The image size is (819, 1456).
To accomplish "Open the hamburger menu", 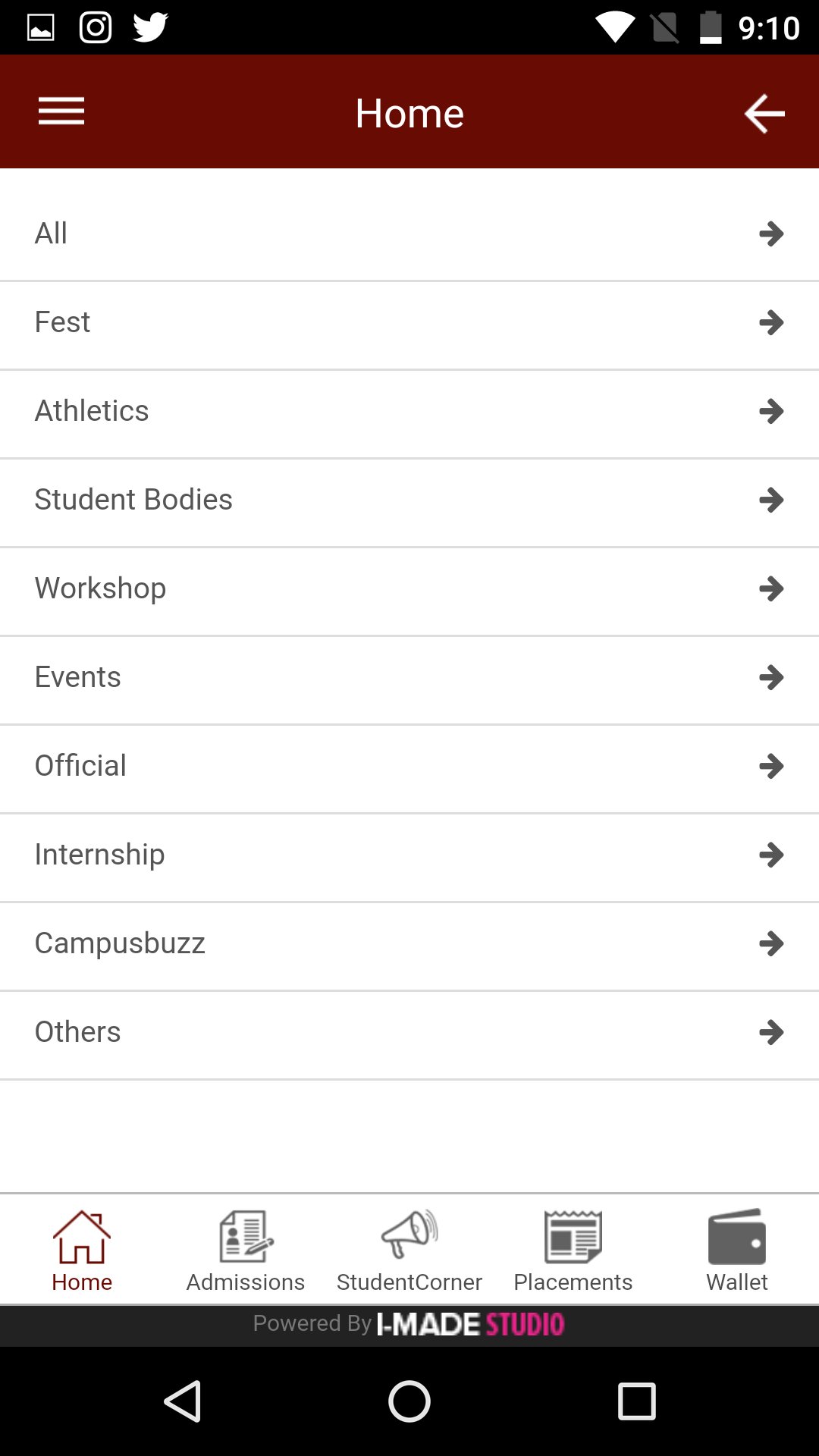I will (61, 112).
